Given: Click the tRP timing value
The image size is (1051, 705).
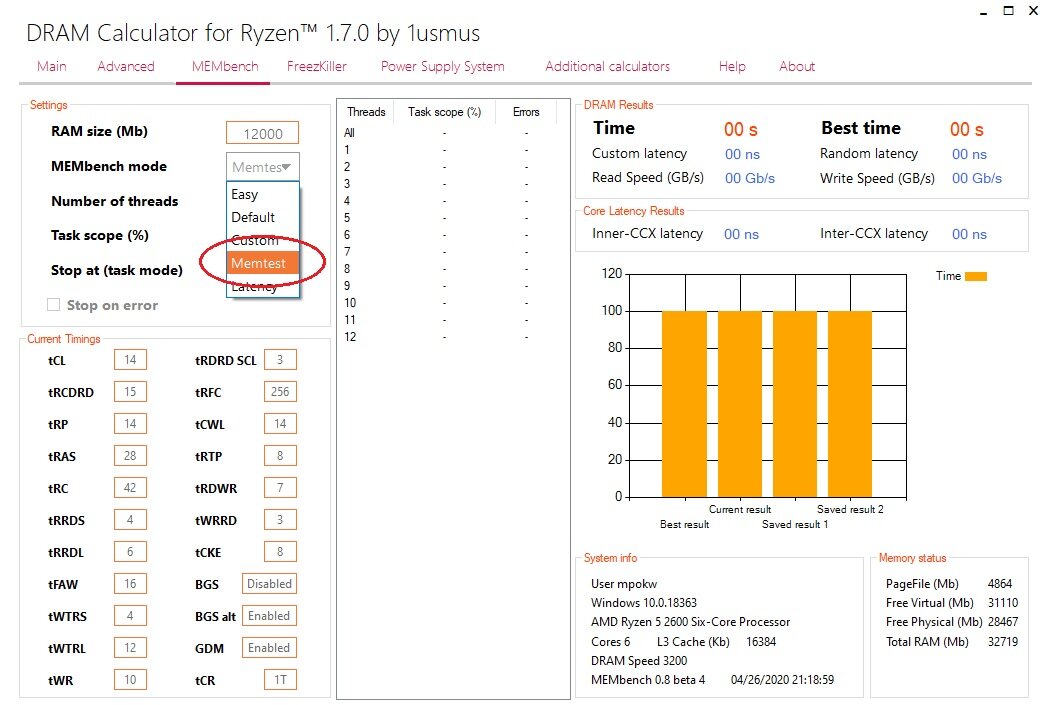Looking at the screenshot, I should (x=130, y=424).
